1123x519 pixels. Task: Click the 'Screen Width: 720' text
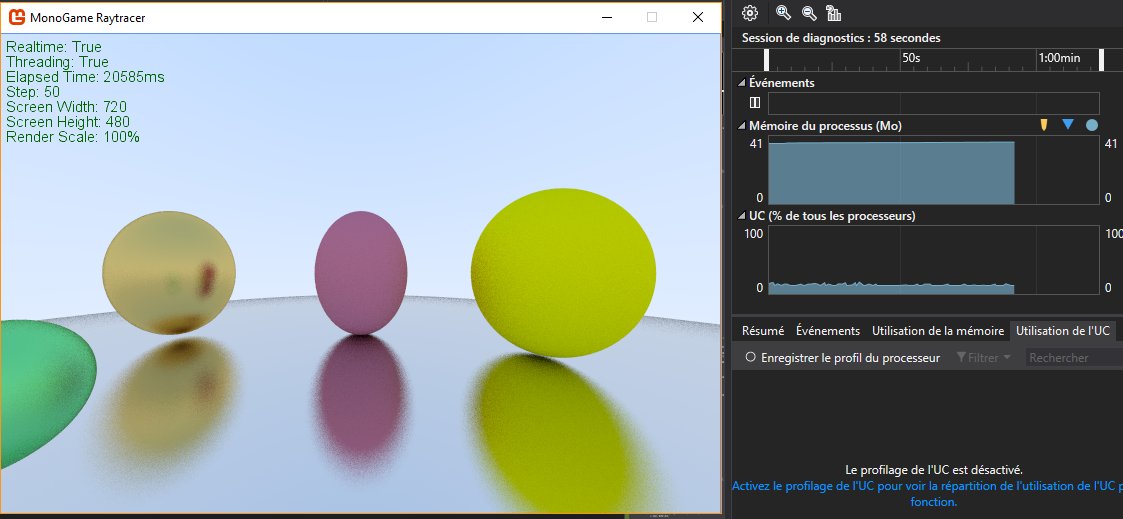point(67,107)
